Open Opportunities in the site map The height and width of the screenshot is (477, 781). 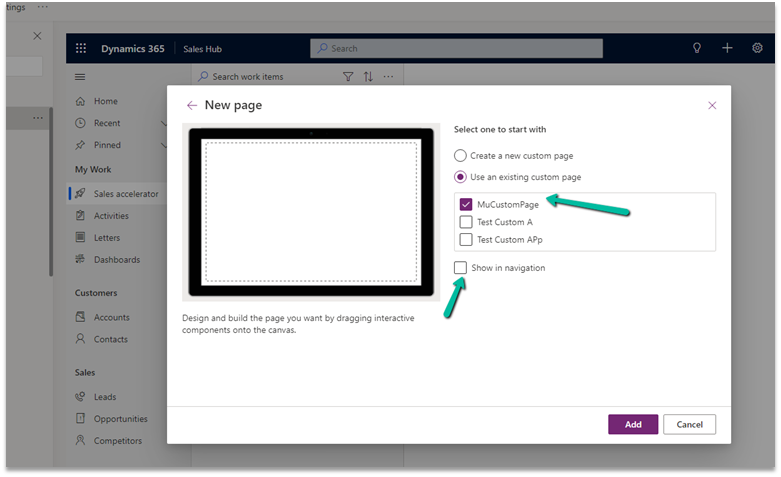click(x=121, y=419)
